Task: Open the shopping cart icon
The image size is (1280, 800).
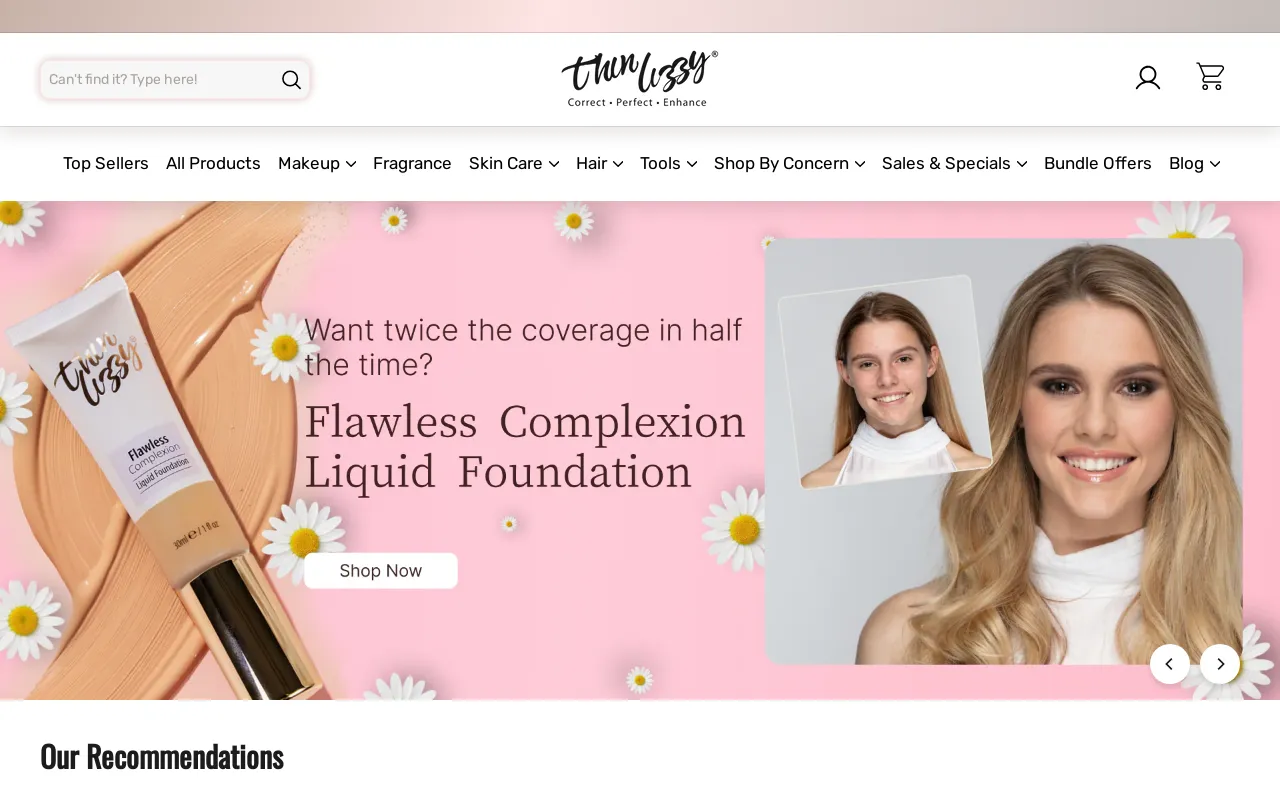Action: [x=1210, y=76]
